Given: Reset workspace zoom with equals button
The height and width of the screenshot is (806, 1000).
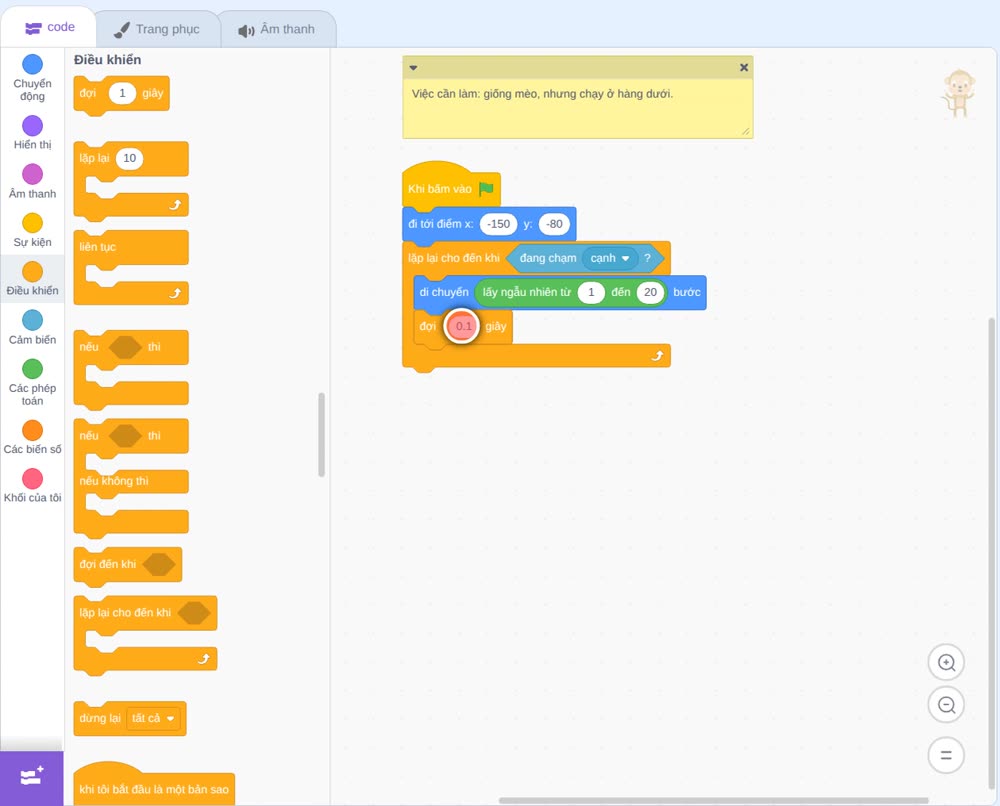Looking at the screenshot, I should point(946,755).
